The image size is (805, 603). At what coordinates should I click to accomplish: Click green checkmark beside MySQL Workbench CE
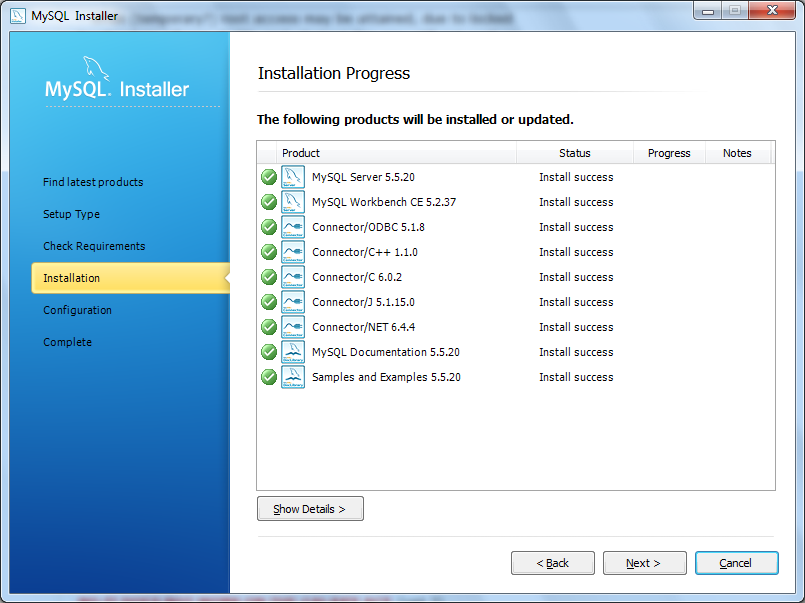(x=269, y=202)
